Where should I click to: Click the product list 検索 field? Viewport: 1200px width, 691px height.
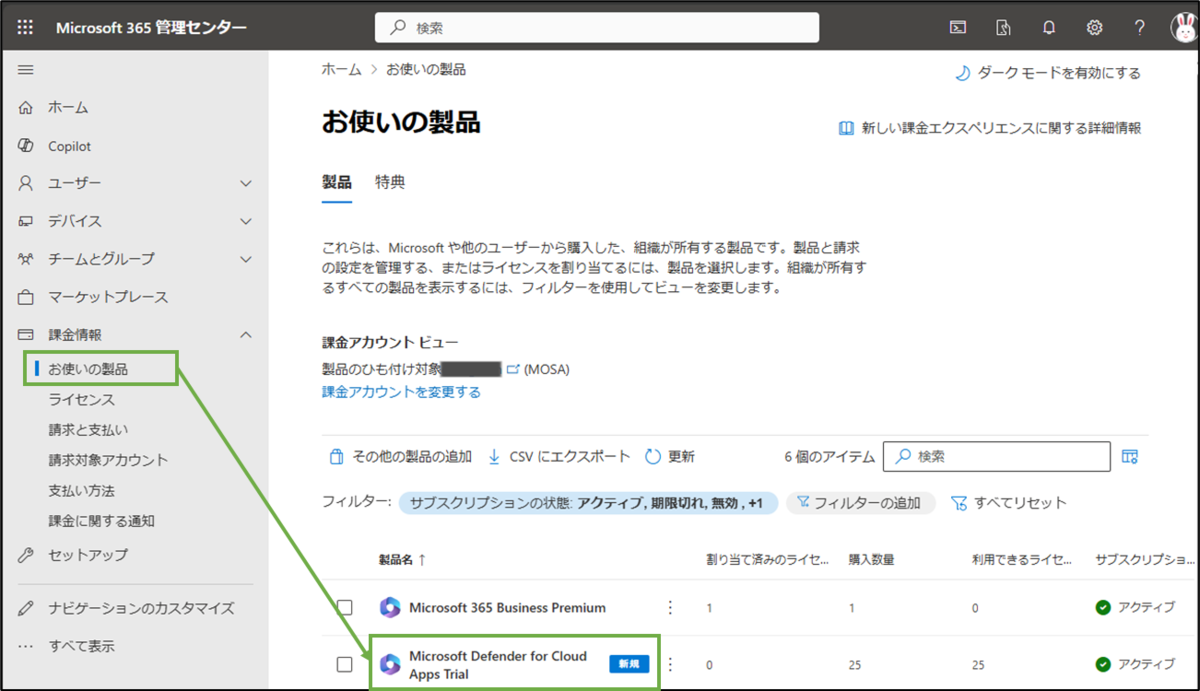[998, 456]
